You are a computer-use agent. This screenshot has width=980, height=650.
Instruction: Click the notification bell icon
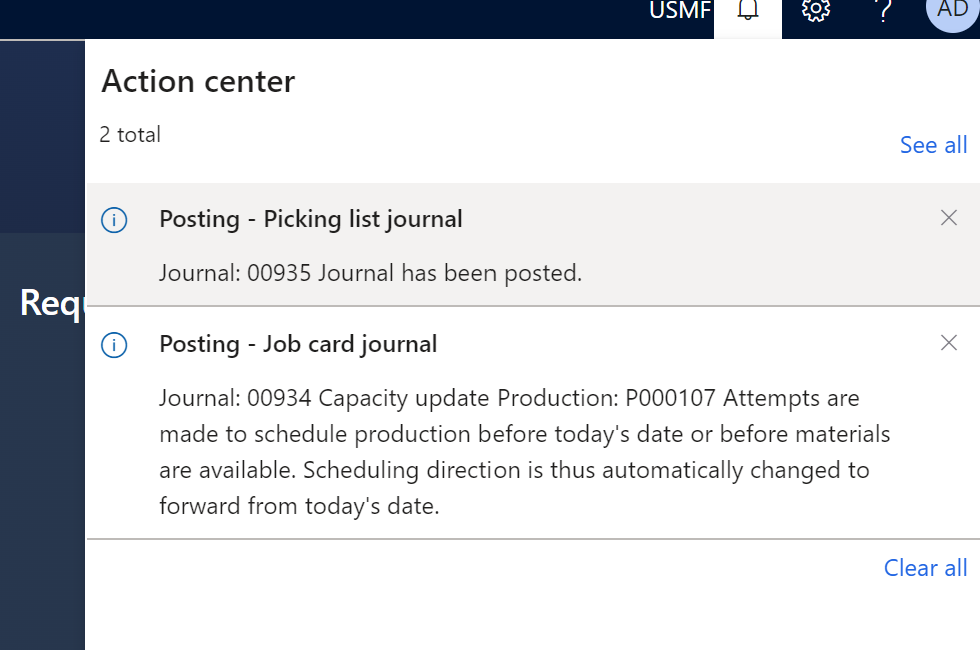tap(748, 11)
